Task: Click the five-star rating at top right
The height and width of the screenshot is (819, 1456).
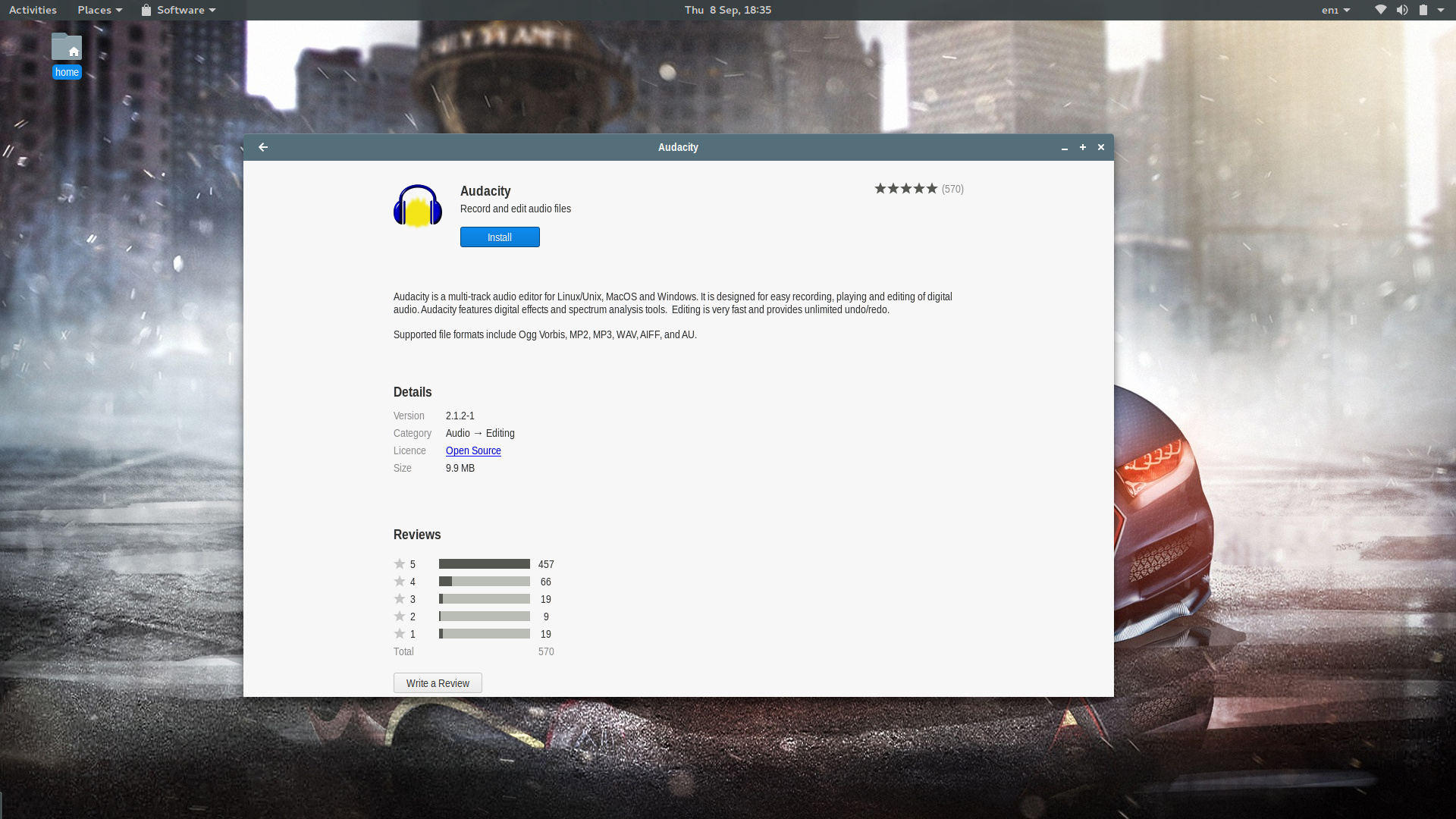Action: tap(906, 189)
